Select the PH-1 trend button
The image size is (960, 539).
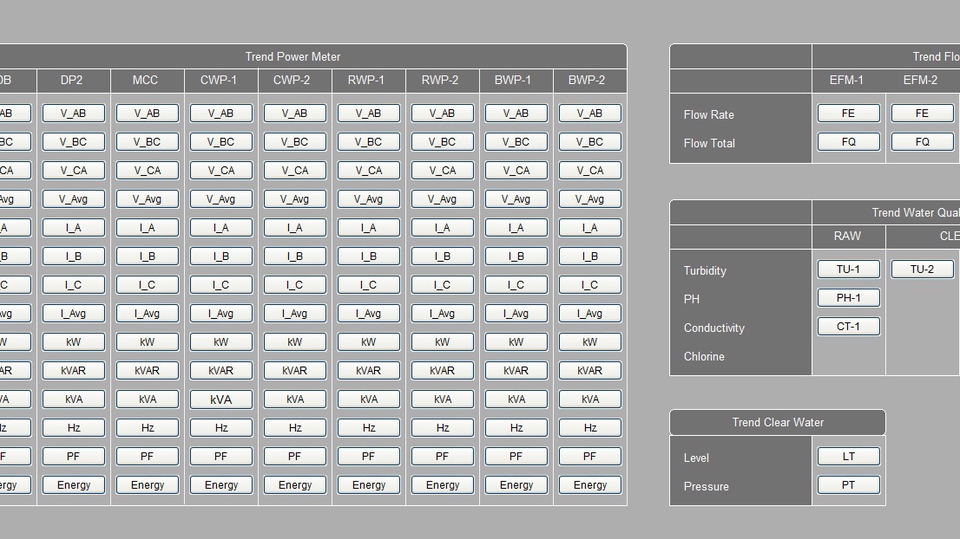point(848,298)
